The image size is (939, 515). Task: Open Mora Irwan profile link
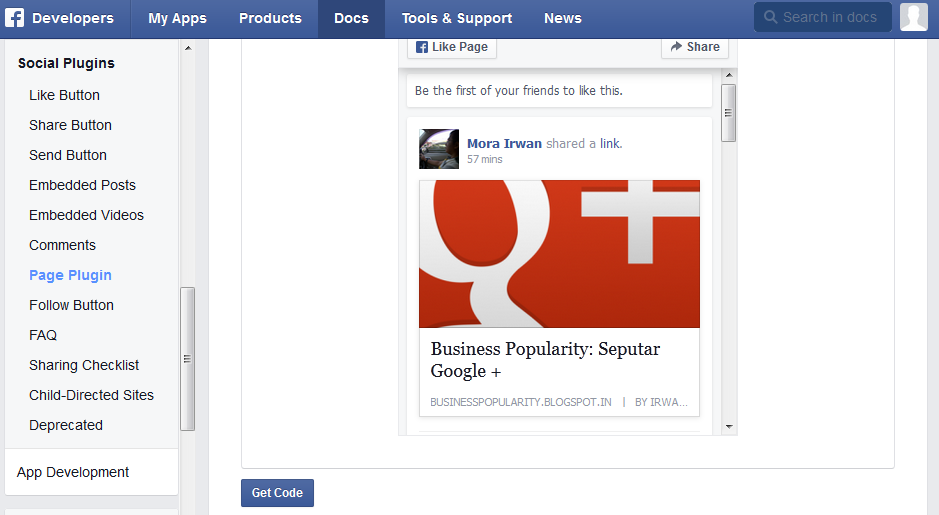[x=504, y=143]
